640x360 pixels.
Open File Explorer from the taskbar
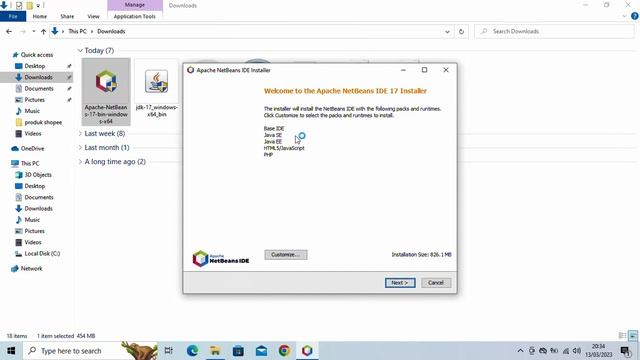215,351
